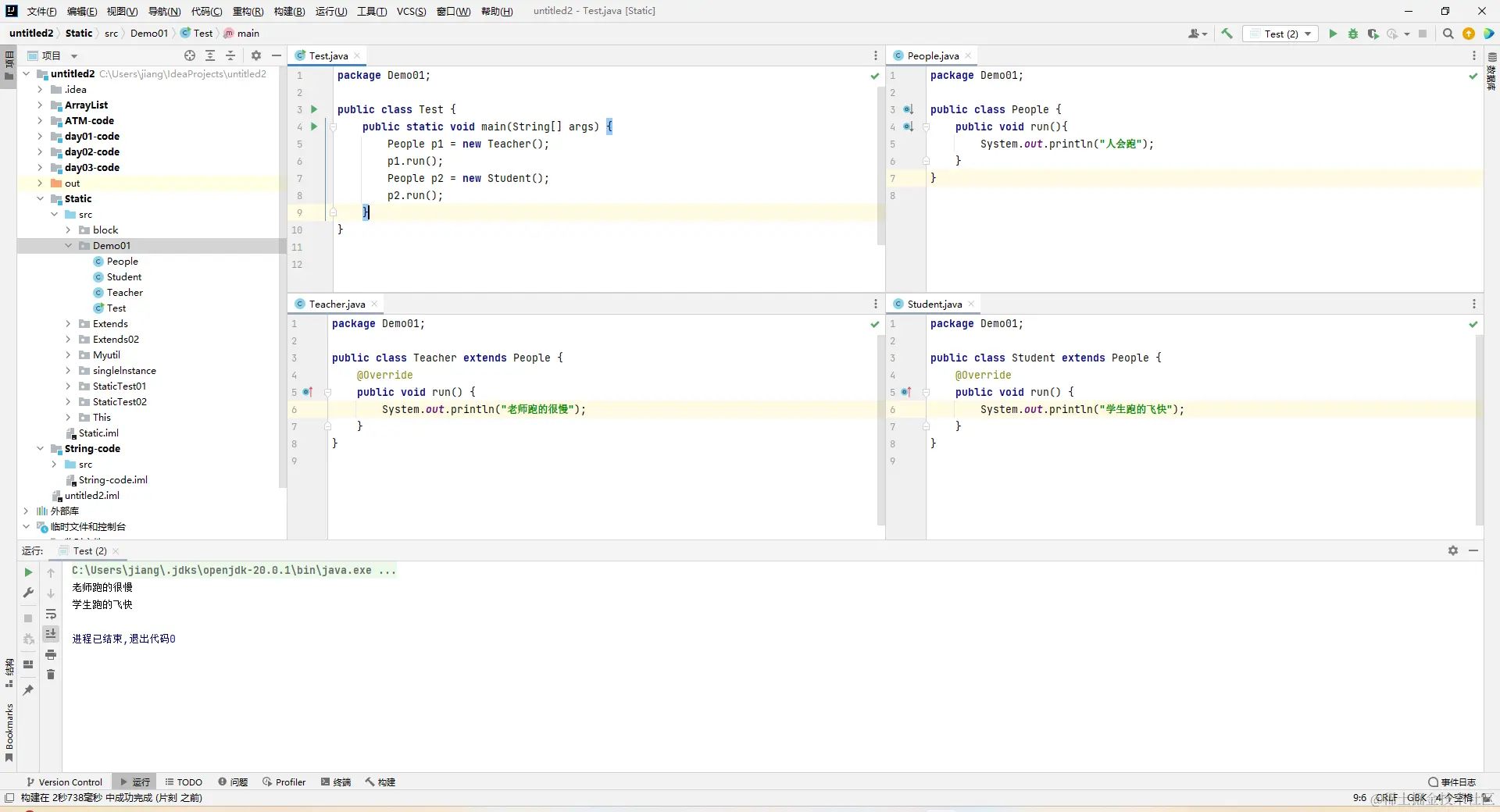Clear the console output with the trash icon

(51, 674)
